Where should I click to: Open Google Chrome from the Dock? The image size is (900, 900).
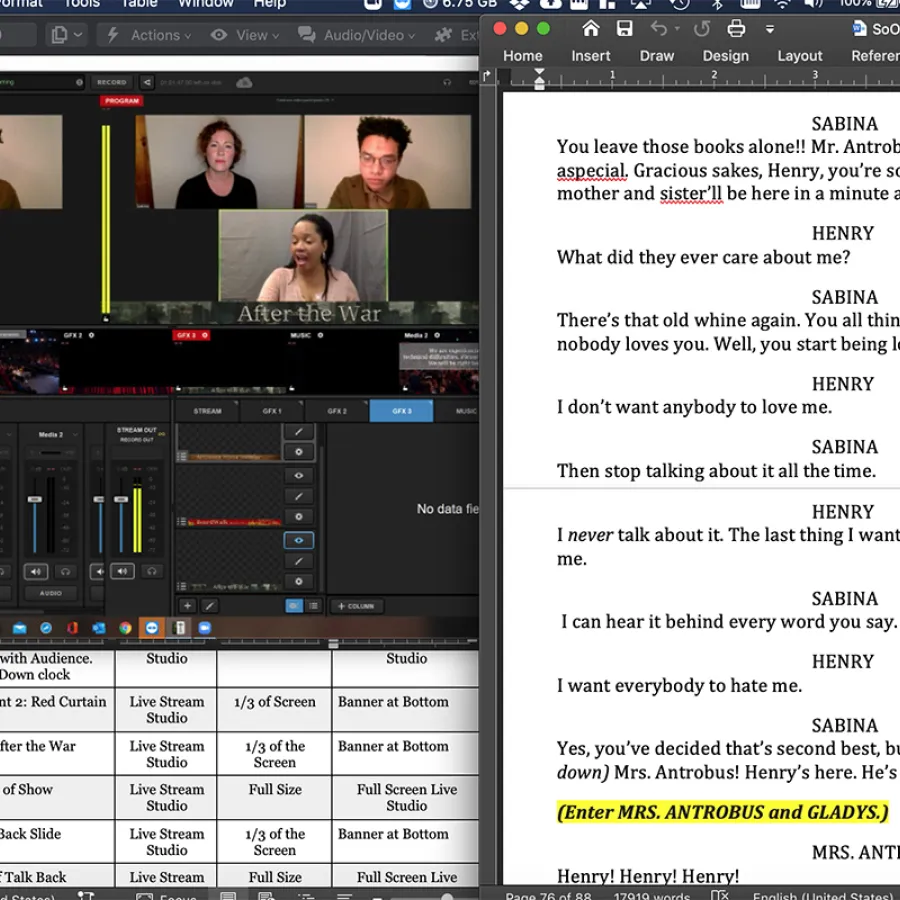[125, 628]
